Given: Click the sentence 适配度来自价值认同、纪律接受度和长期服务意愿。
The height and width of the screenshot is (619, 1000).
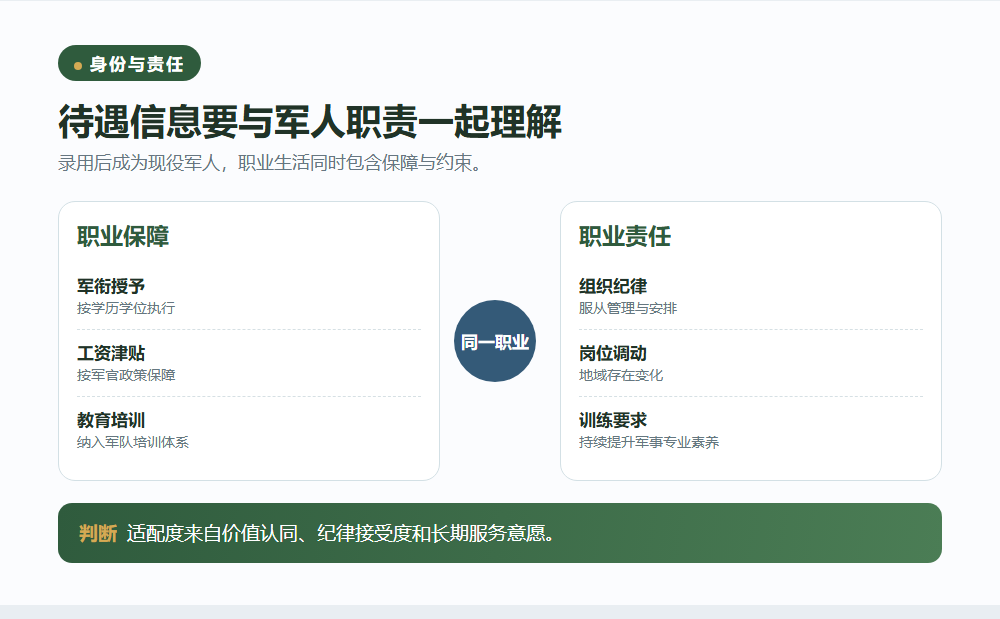Looking at the screenshot, I should click(340, 533).
